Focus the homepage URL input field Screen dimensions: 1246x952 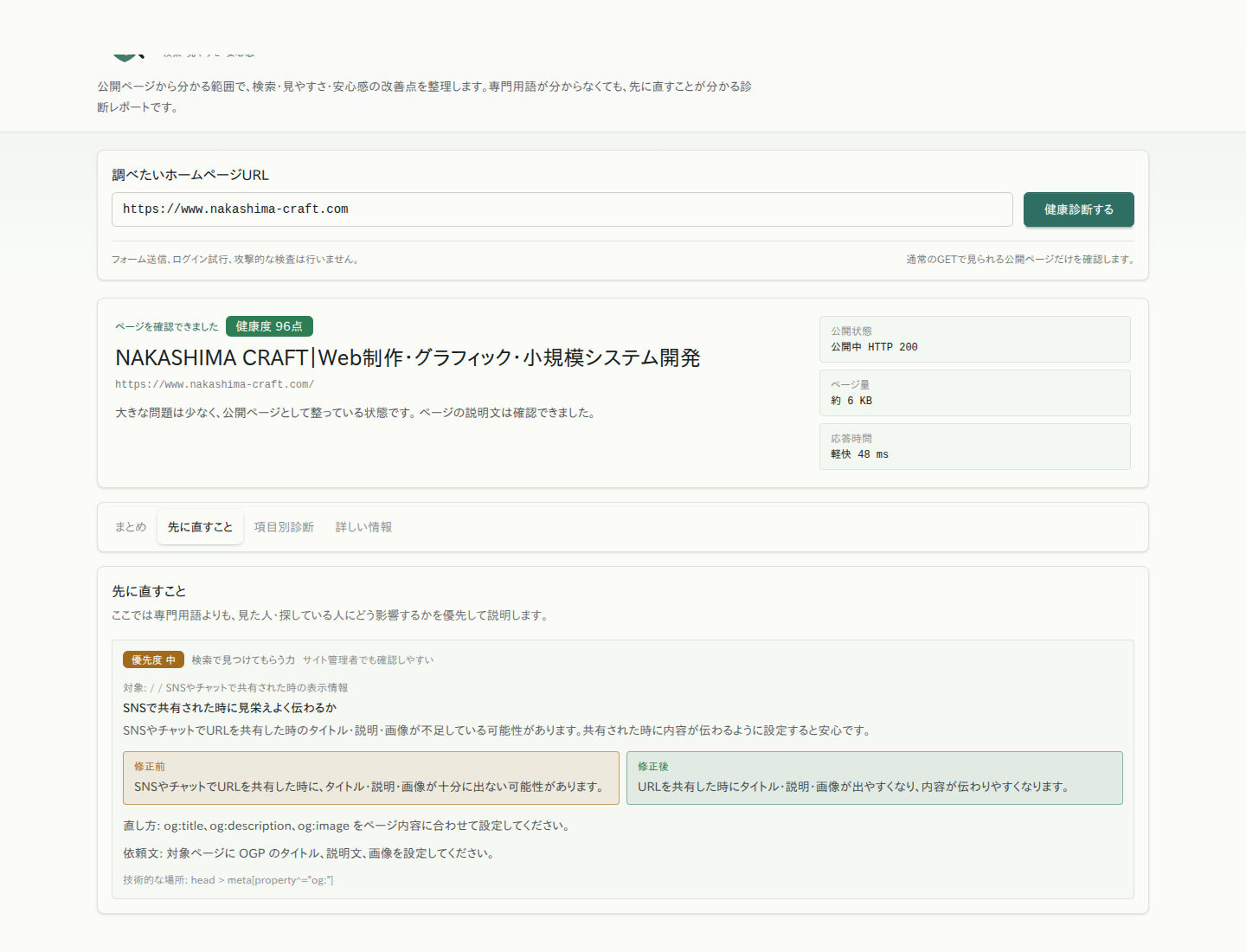pos(562,209)
